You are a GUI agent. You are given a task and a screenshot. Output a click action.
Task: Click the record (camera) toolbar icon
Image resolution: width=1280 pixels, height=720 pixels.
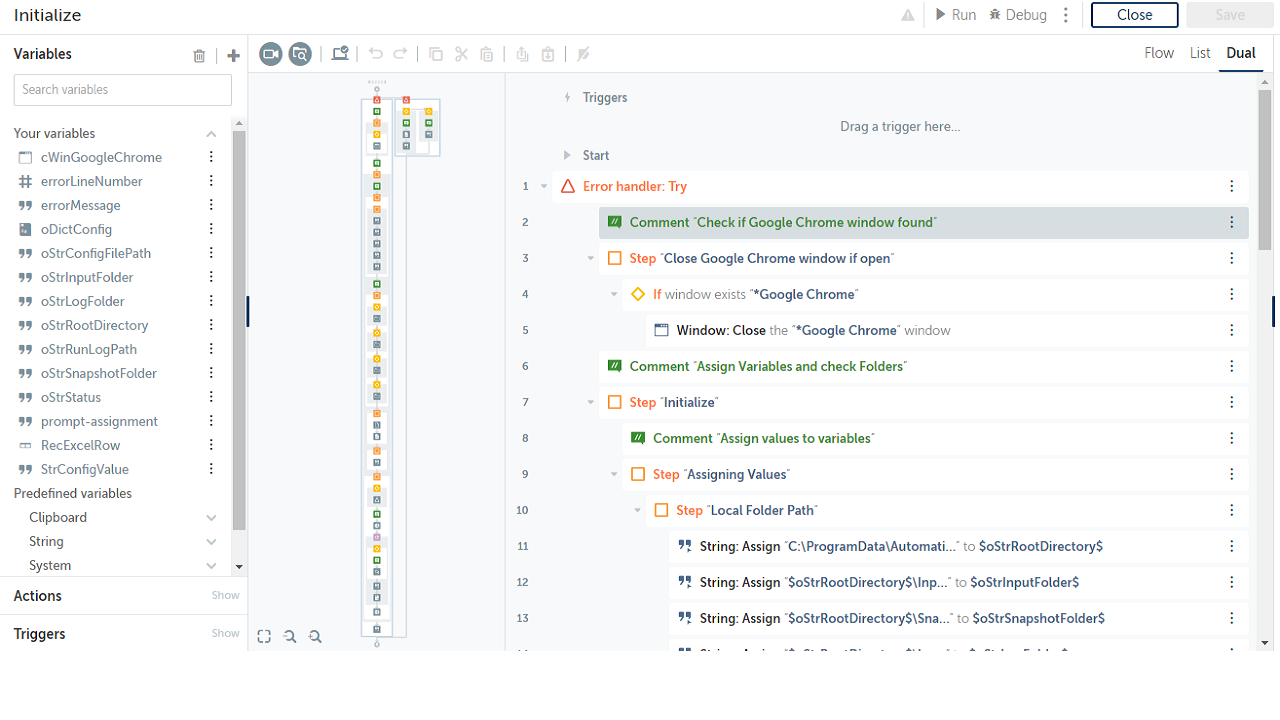[x=270, y=54]
